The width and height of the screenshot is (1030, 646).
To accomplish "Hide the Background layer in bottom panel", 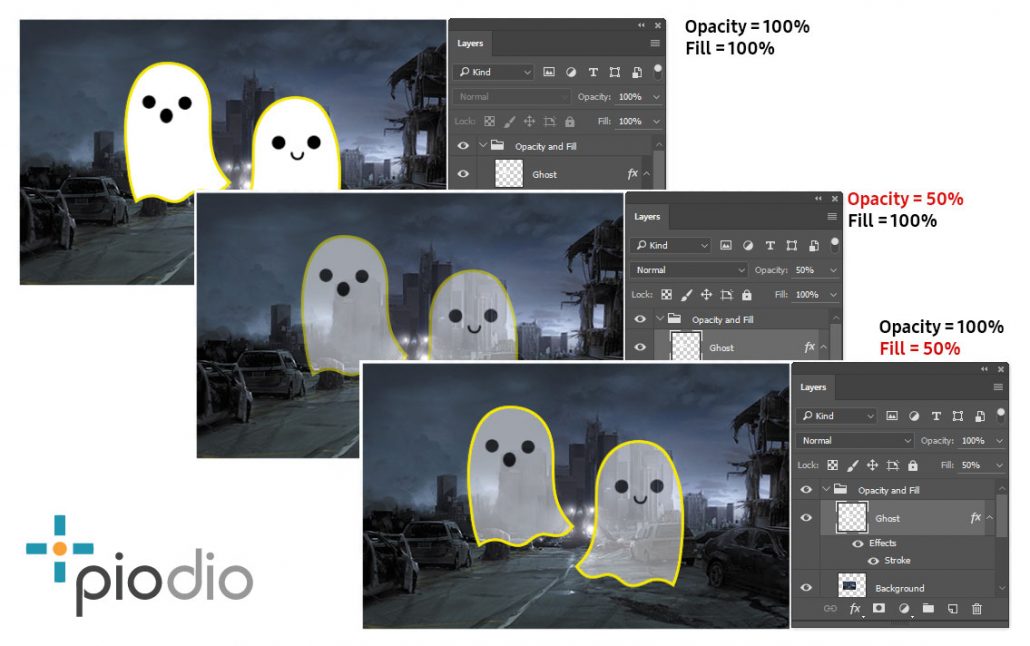I will [x=806, y=588].
